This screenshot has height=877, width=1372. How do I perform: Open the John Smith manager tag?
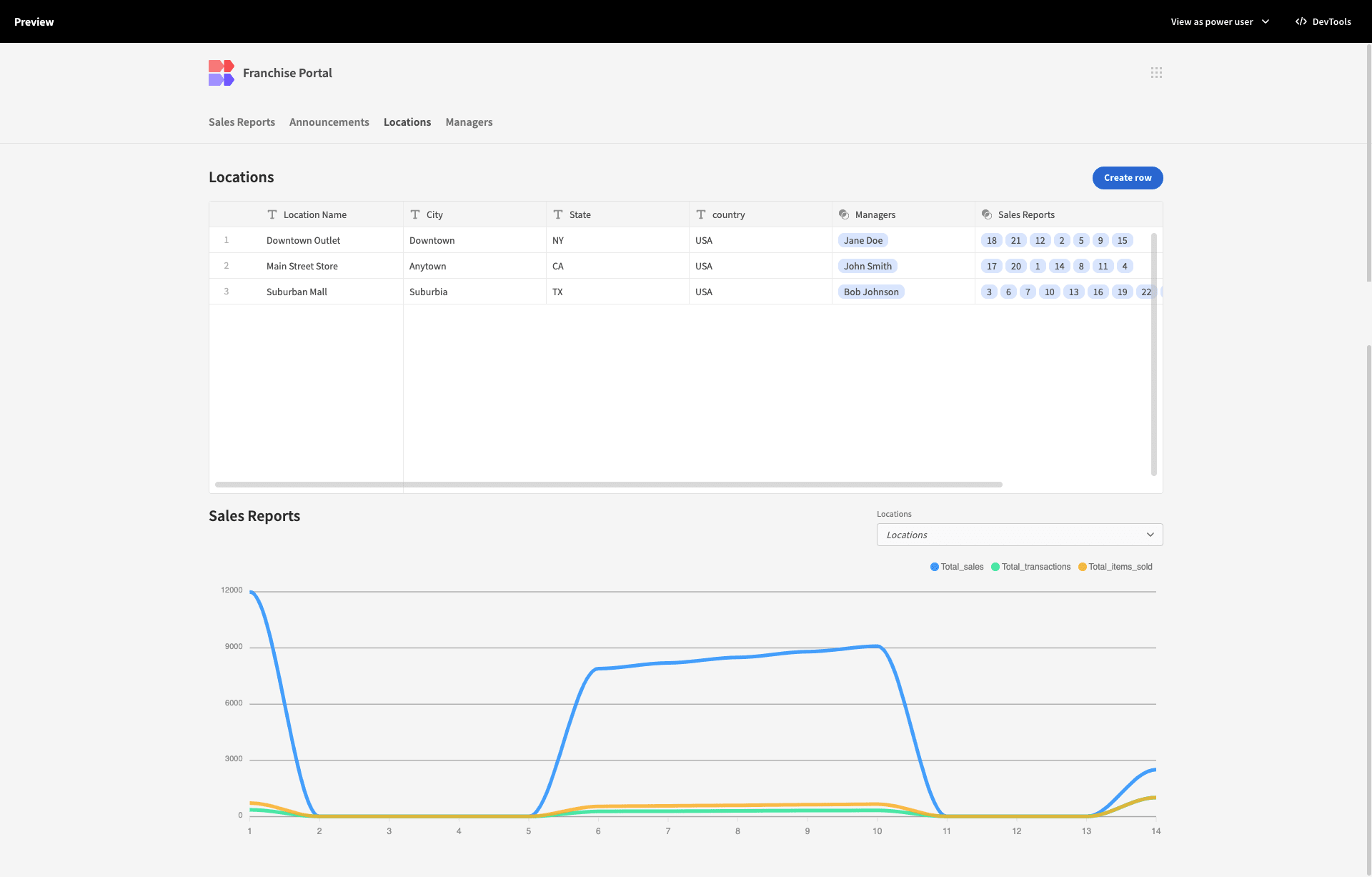(868, 266)
